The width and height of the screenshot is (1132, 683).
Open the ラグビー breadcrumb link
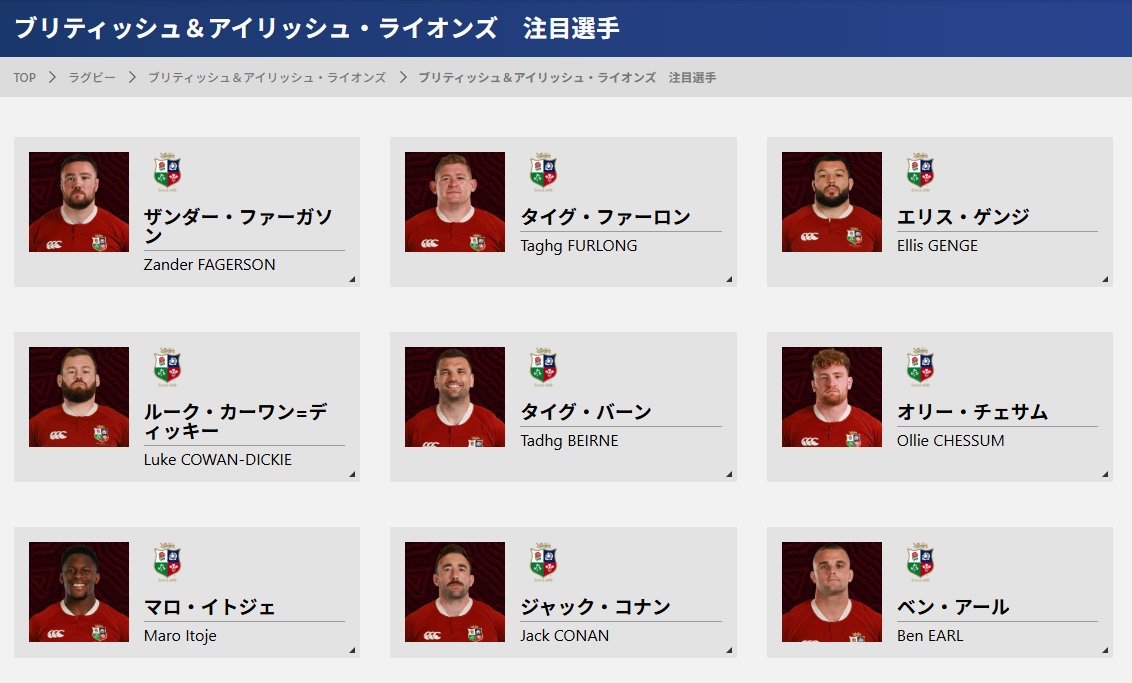point(92,77)
